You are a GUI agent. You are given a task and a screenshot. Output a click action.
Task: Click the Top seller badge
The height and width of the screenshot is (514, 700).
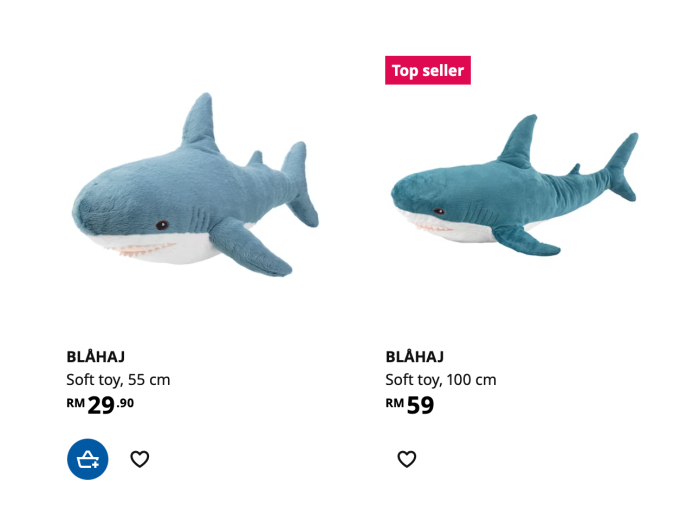(x=427, y=70)
